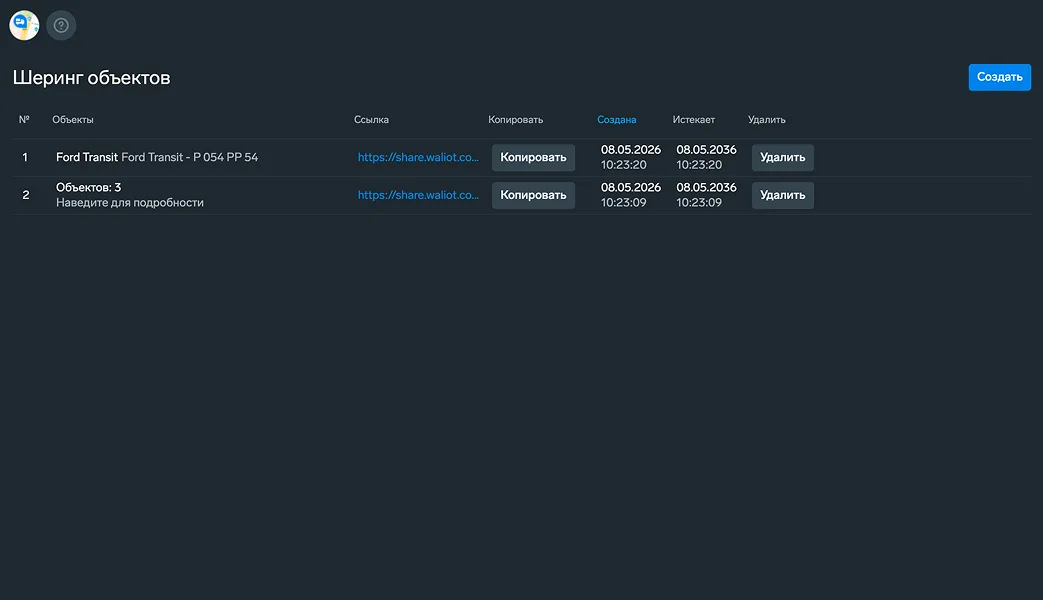The image size is (1043, 600).
Task: Click row number 1 cell
Action: (x=25, y=158)
